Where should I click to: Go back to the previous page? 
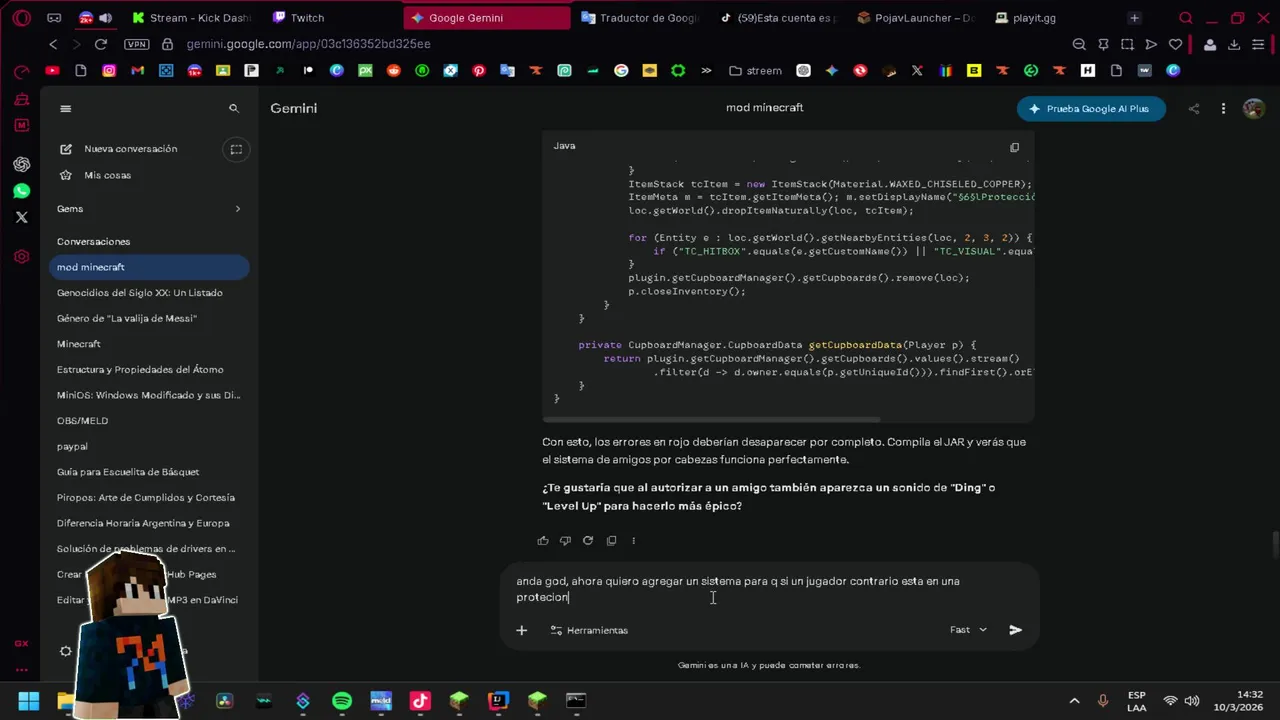pyautogui.click(x=53, y=44)
